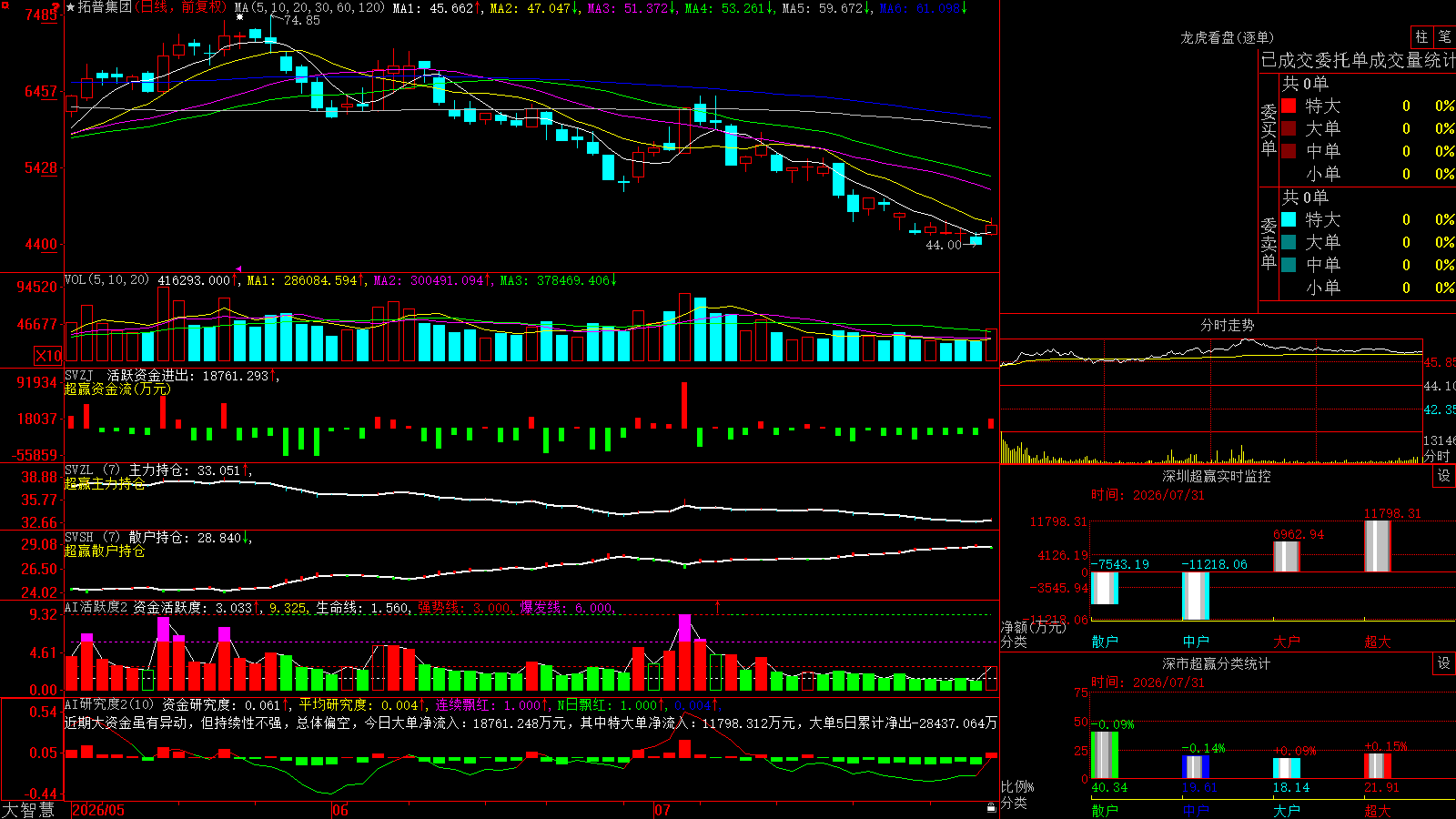Click the MA2: 47.047 value
1456x819 pixels.
(x=535, y=7)
